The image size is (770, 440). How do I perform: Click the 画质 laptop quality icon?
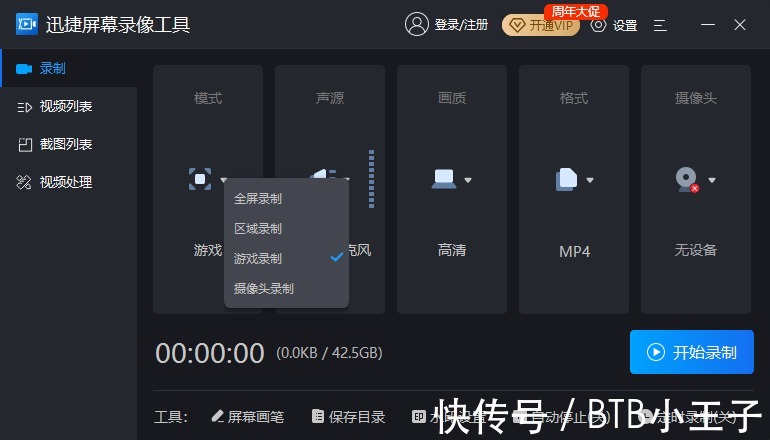coord(444,179)
